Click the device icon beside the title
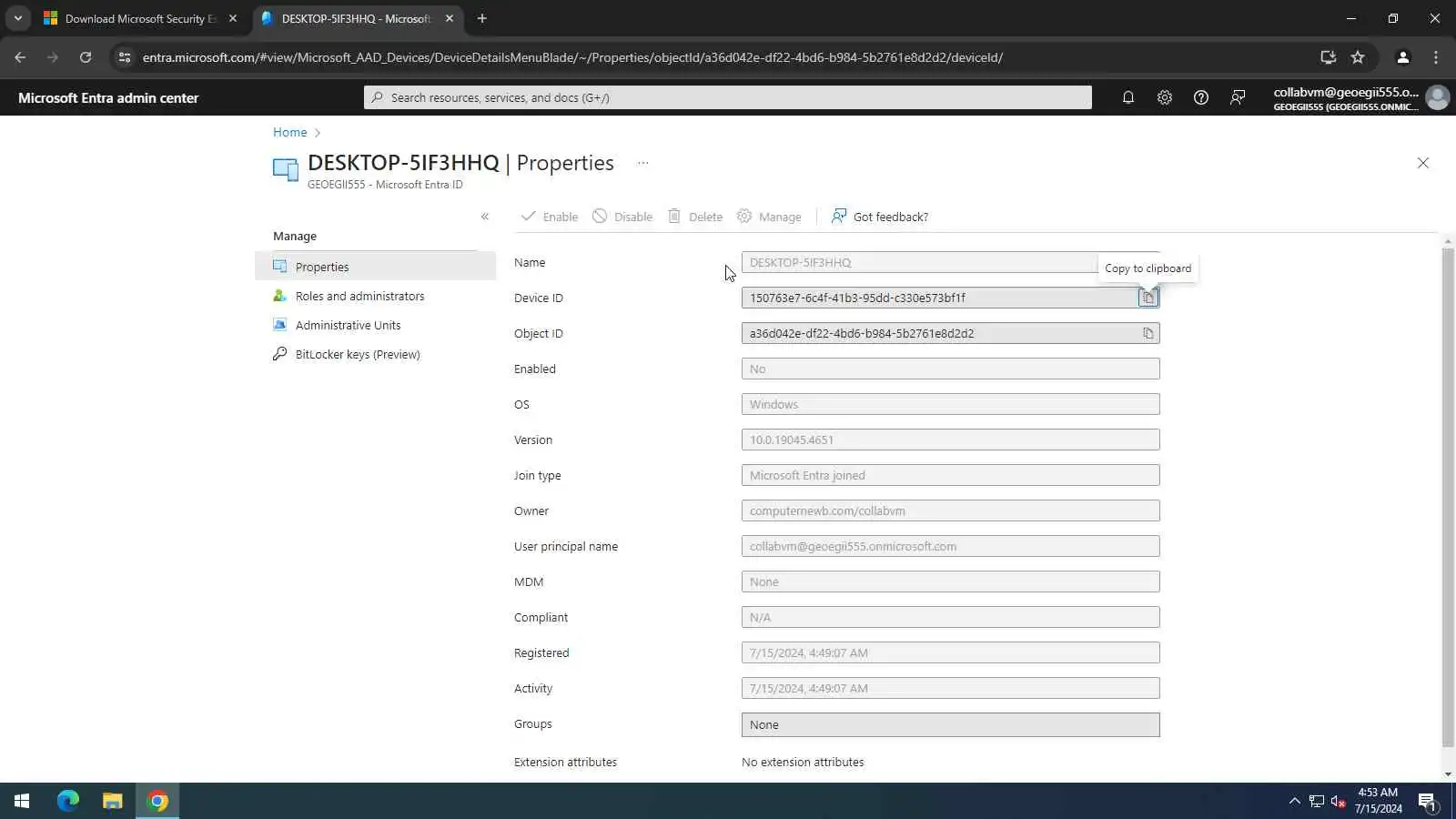 (x=286, y=169)
